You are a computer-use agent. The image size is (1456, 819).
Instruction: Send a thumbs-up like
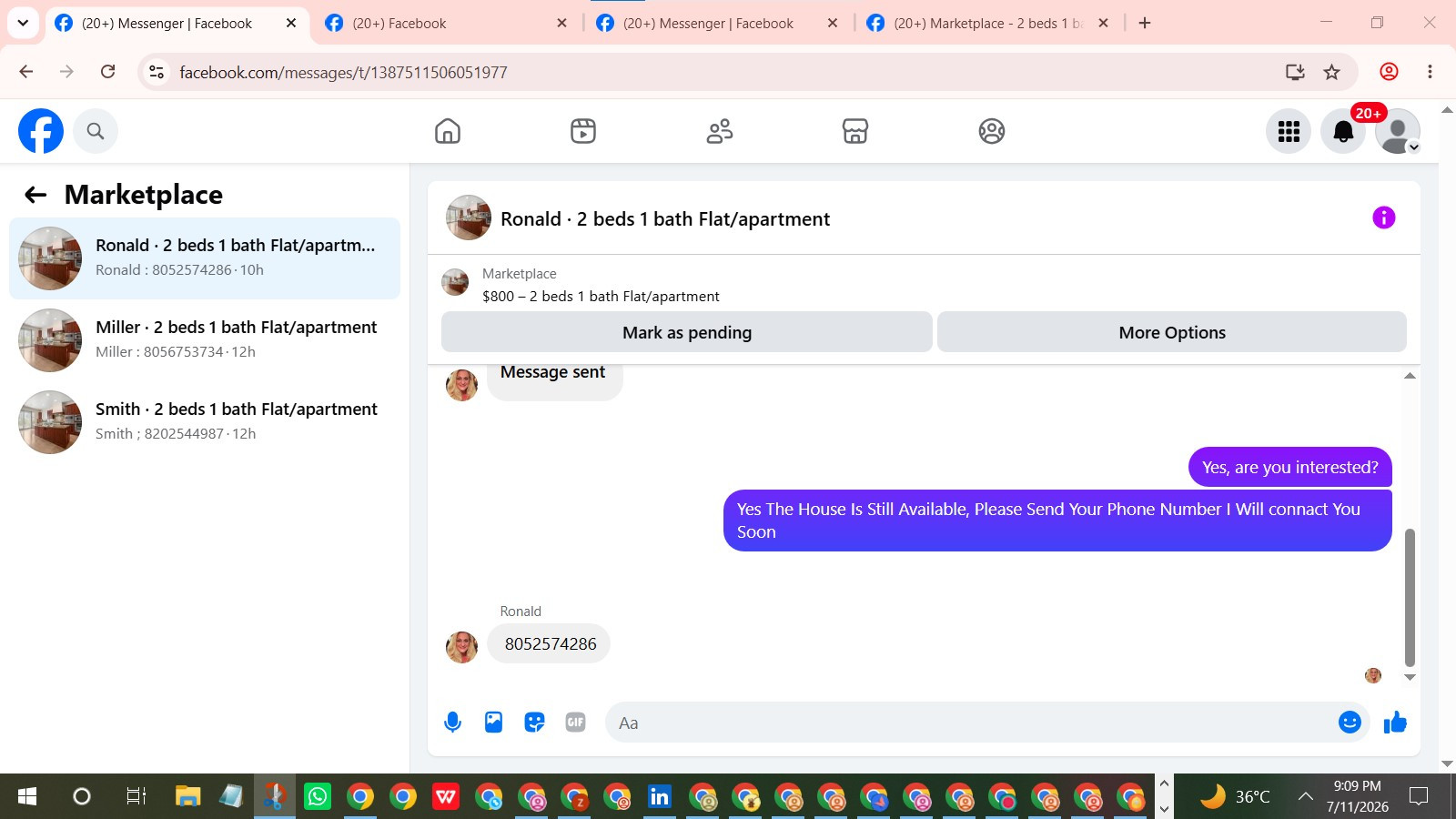[x=1395, y=723]
